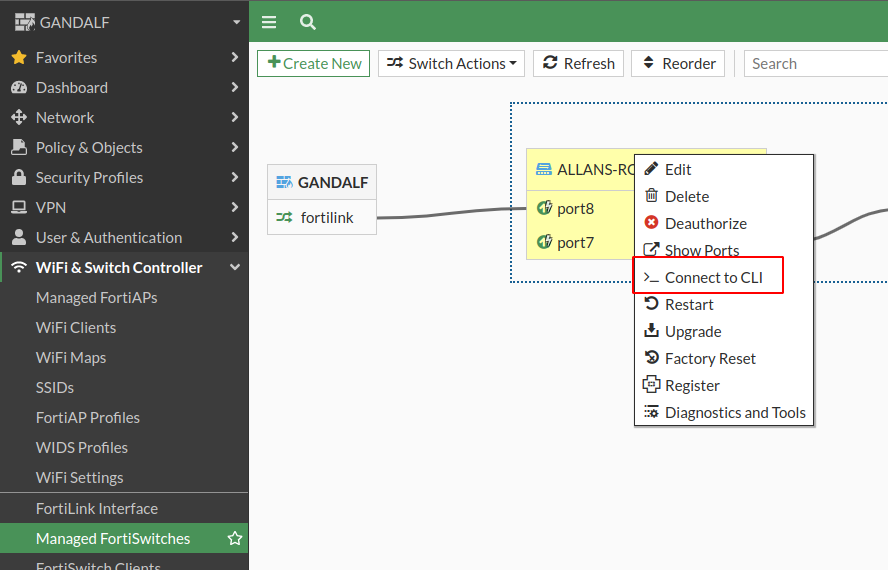The height and width of the screenshot is (570, 888).
Task: Click the favorite star beside Managed FortiSwitches
Action: 235,539
